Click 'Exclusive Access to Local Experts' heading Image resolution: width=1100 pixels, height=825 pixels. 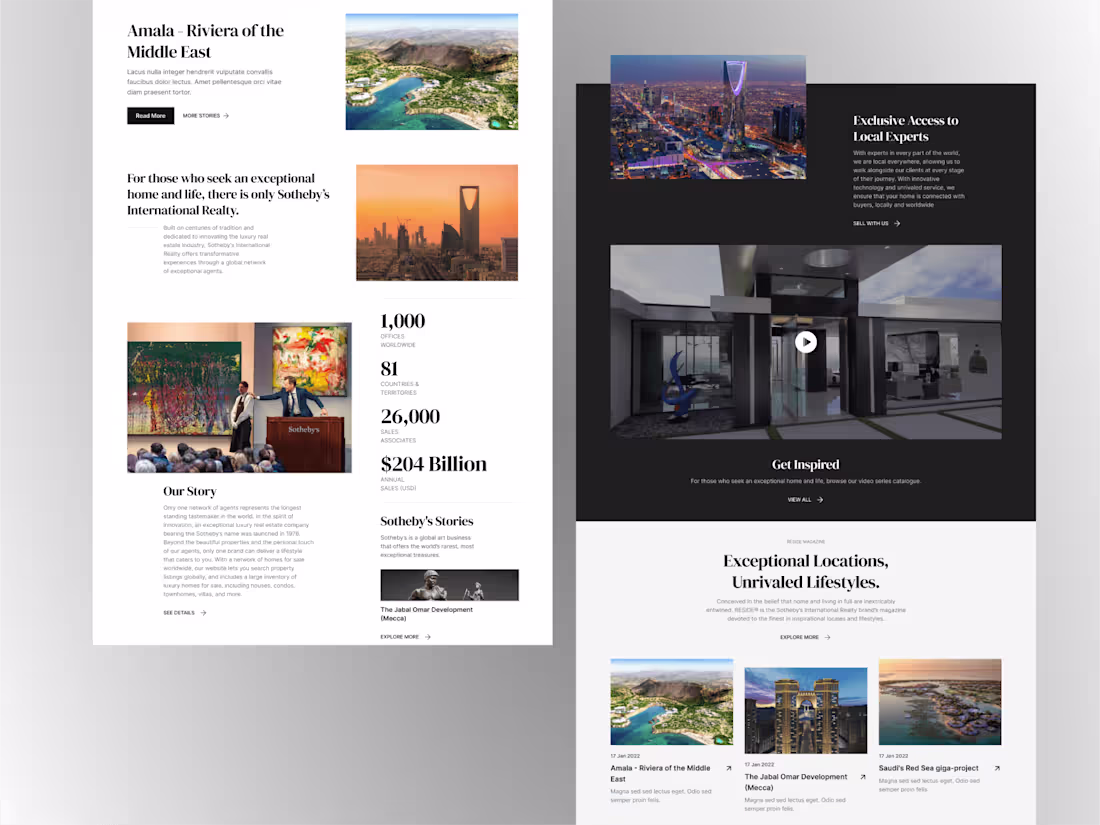pos(906,128)
